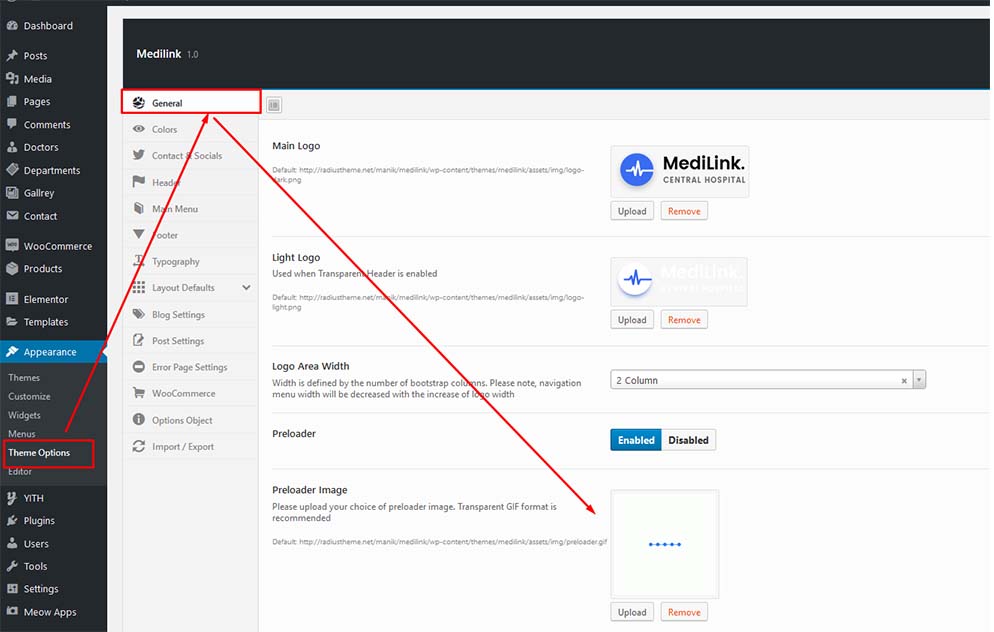Click the Users person icon
This screenshot has height=632, width=994.
click(12, 543)
